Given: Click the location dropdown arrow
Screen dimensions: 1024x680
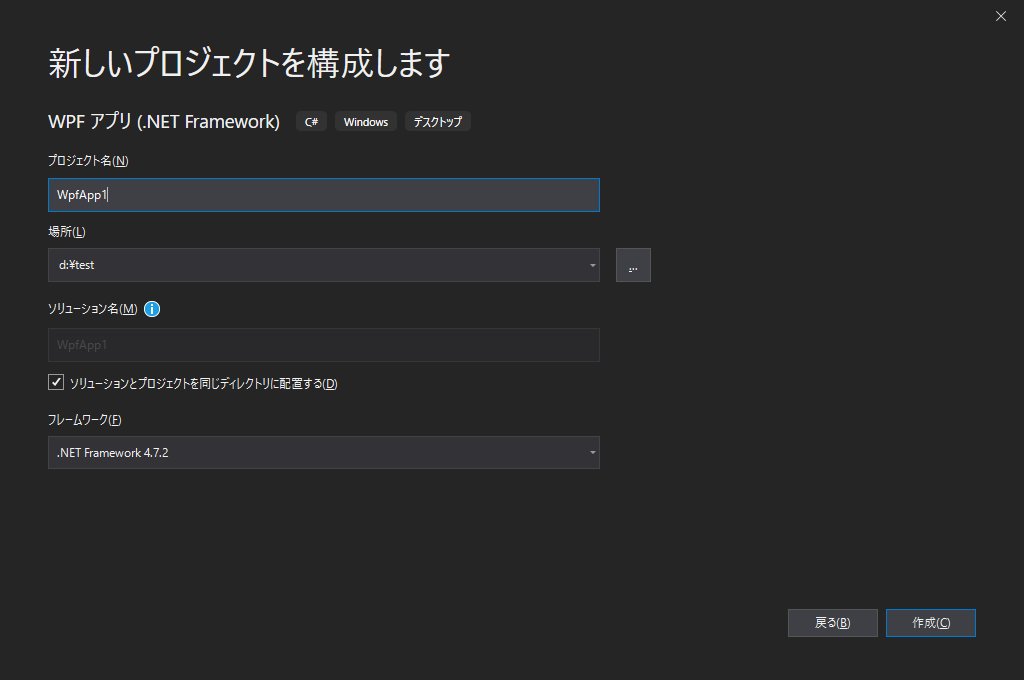Looking at the screenshot, I should [x=591, y=264].
